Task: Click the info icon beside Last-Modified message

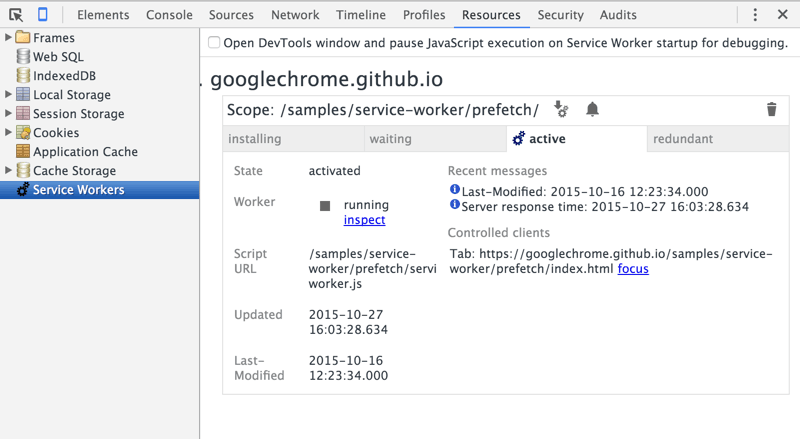Action: pyautogui.click(x=455, y=189)
